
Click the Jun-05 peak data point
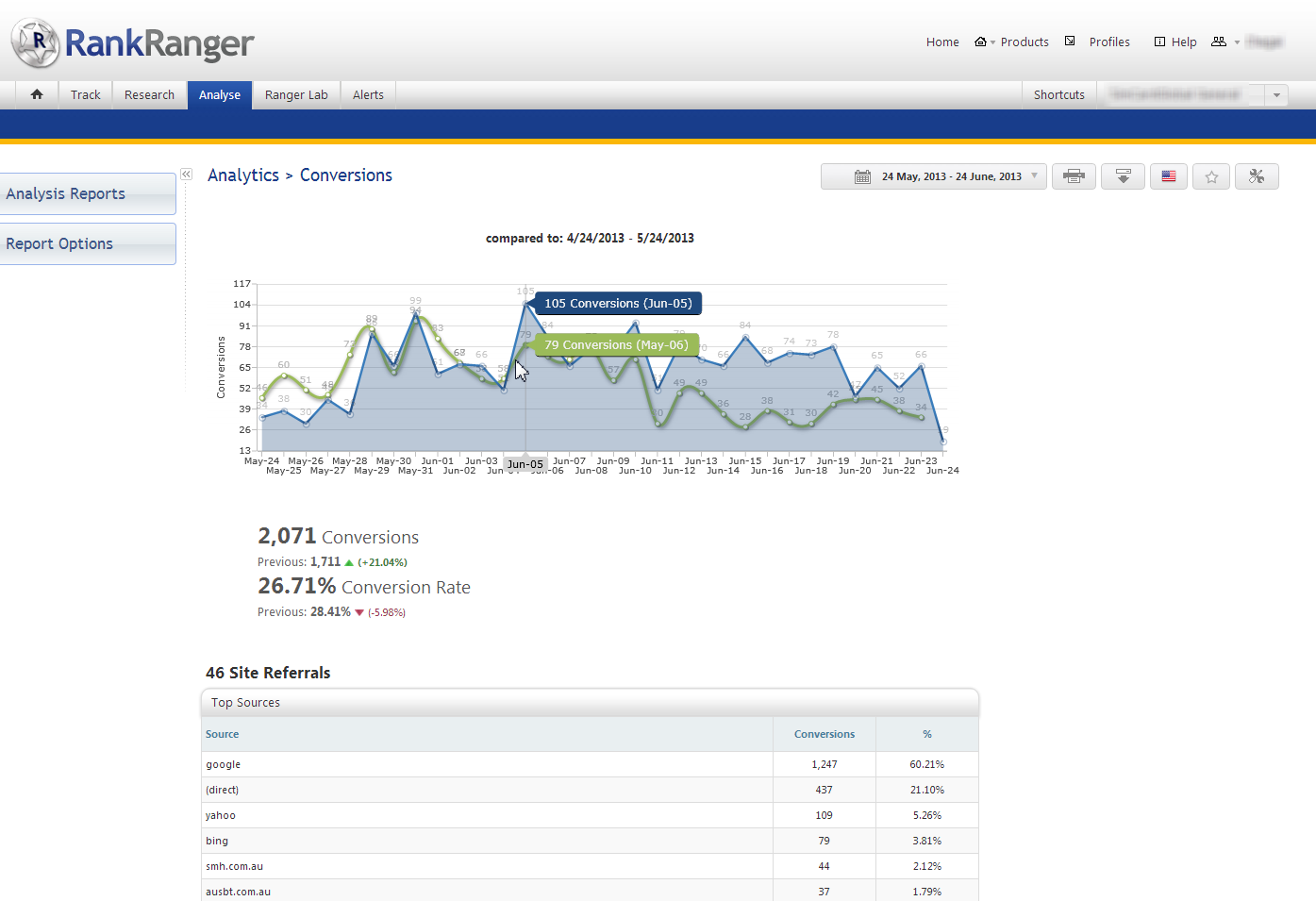pyautogui.click(x=525, y=303)
